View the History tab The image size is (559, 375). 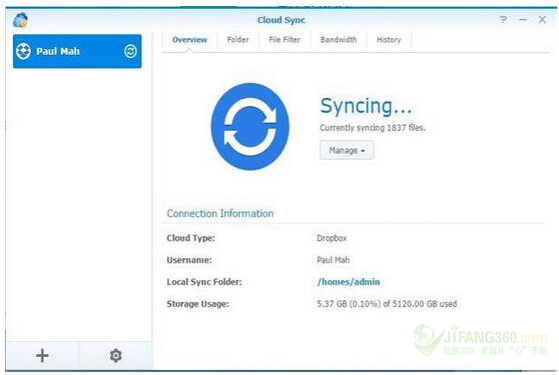click(389, 40)
